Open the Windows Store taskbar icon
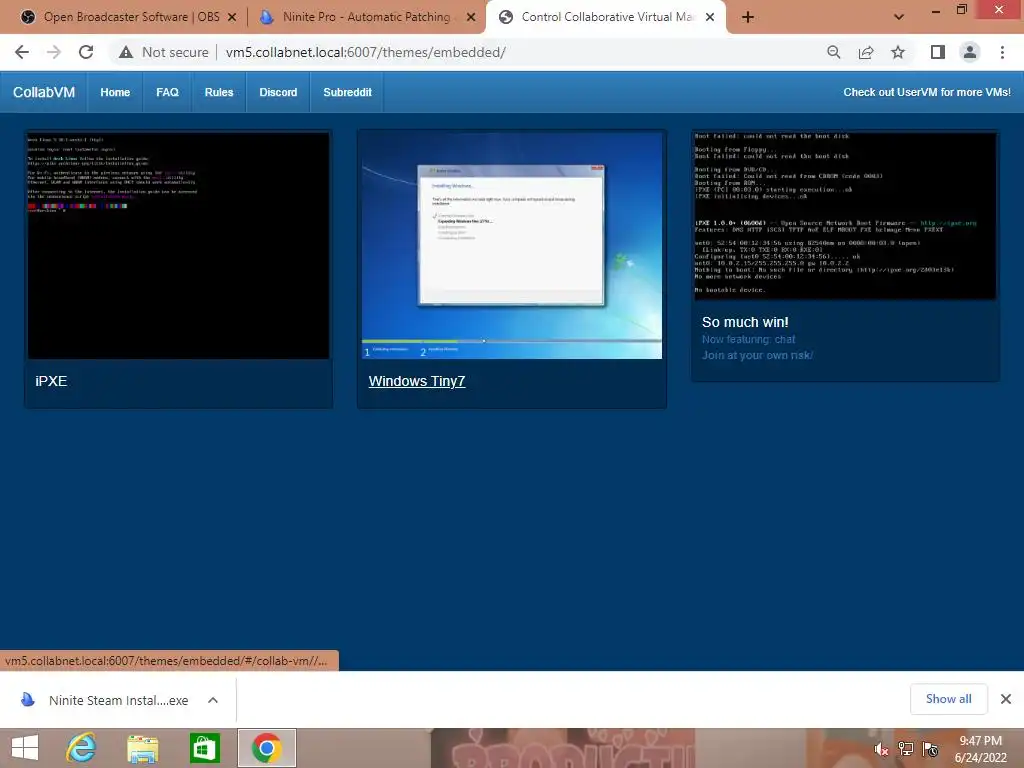The image size is (1024, 768). coord(204,748)
